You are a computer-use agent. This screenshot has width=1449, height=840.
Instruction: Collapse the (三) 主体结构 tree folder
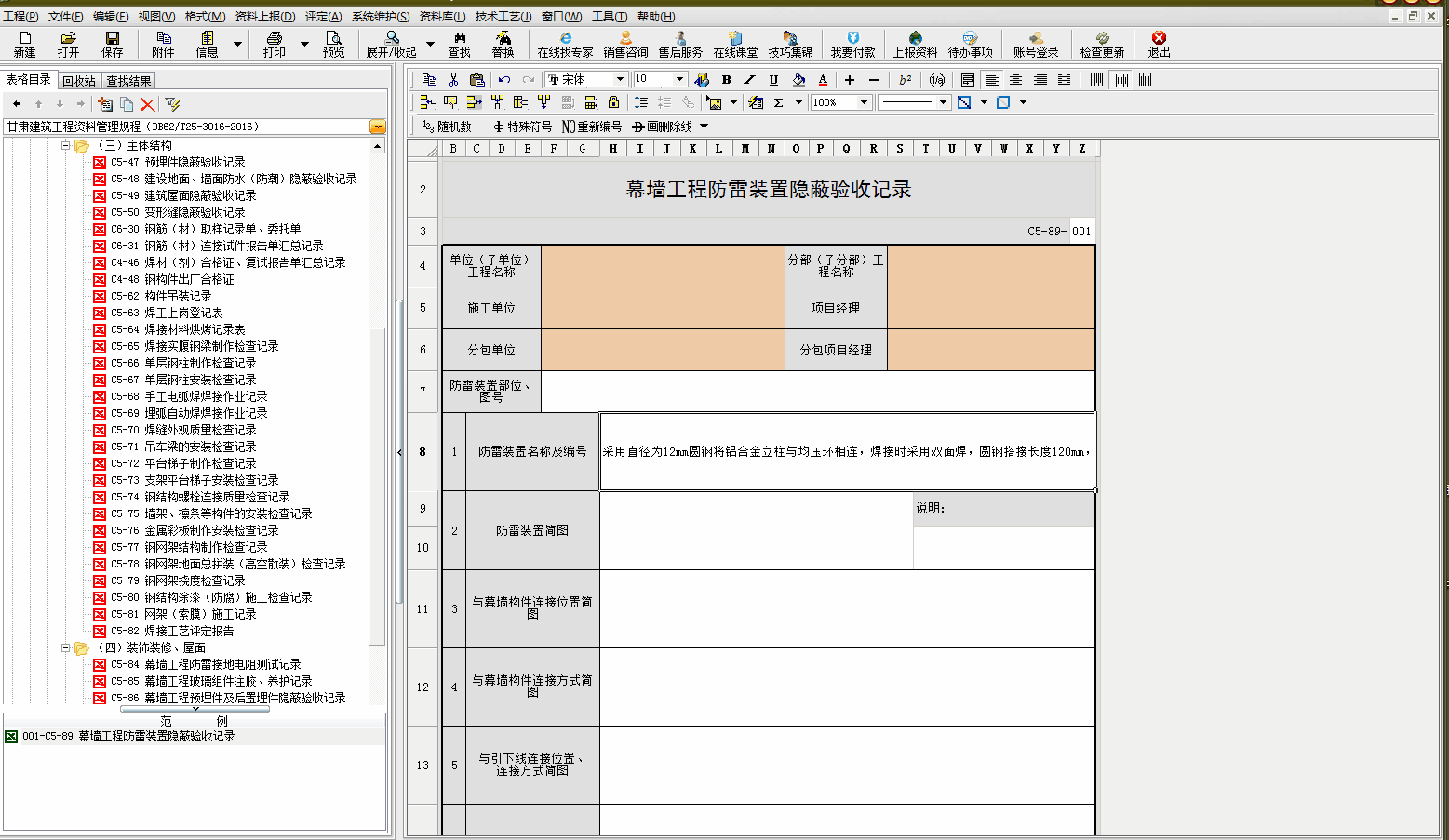coord(66,145)
